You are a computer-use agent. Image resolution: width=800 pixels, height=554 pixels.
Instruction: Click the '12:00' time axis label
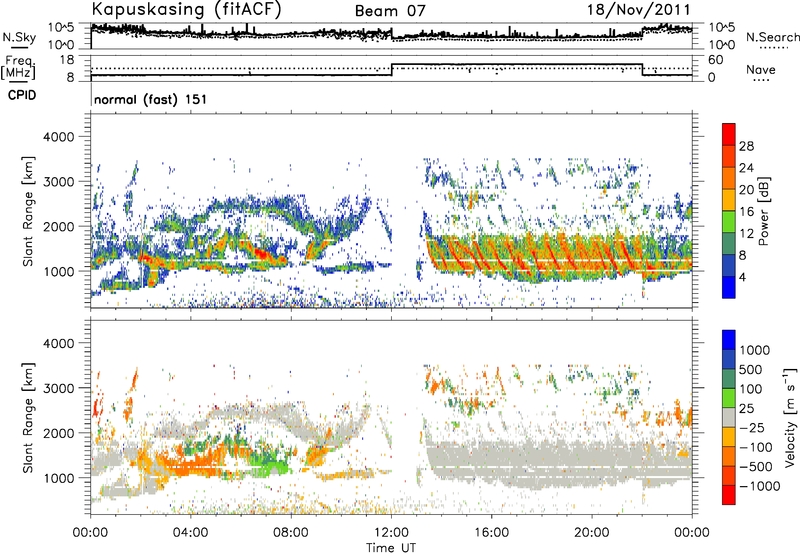click(391, 533)
